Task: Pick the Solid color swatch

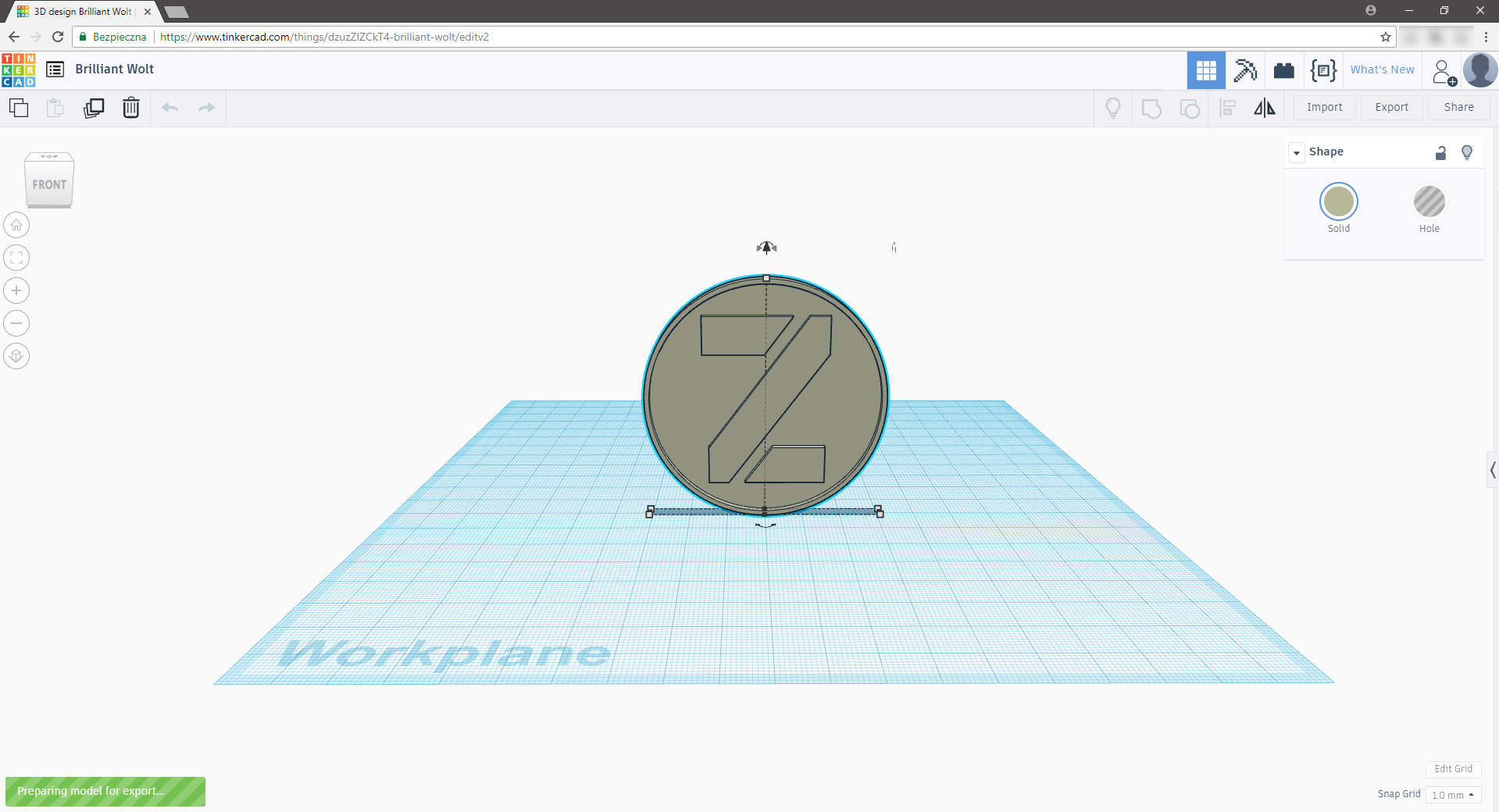Action: (x=1338, y=202)
